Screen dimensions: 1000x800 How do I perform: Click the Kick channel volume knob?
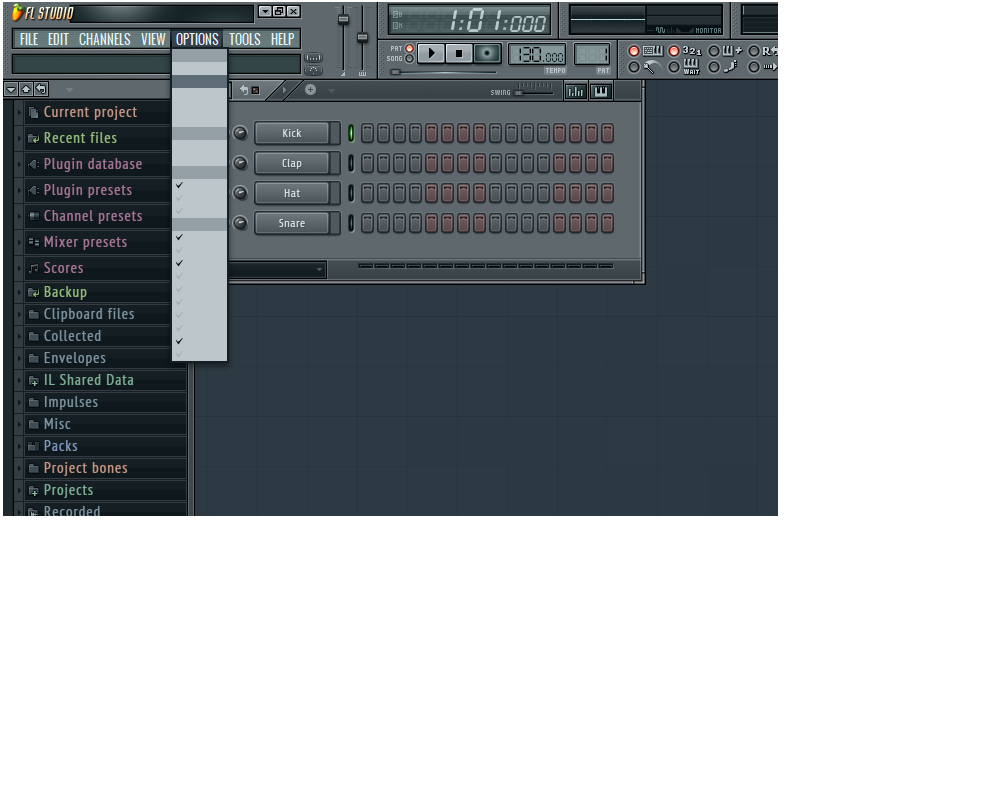240,133
